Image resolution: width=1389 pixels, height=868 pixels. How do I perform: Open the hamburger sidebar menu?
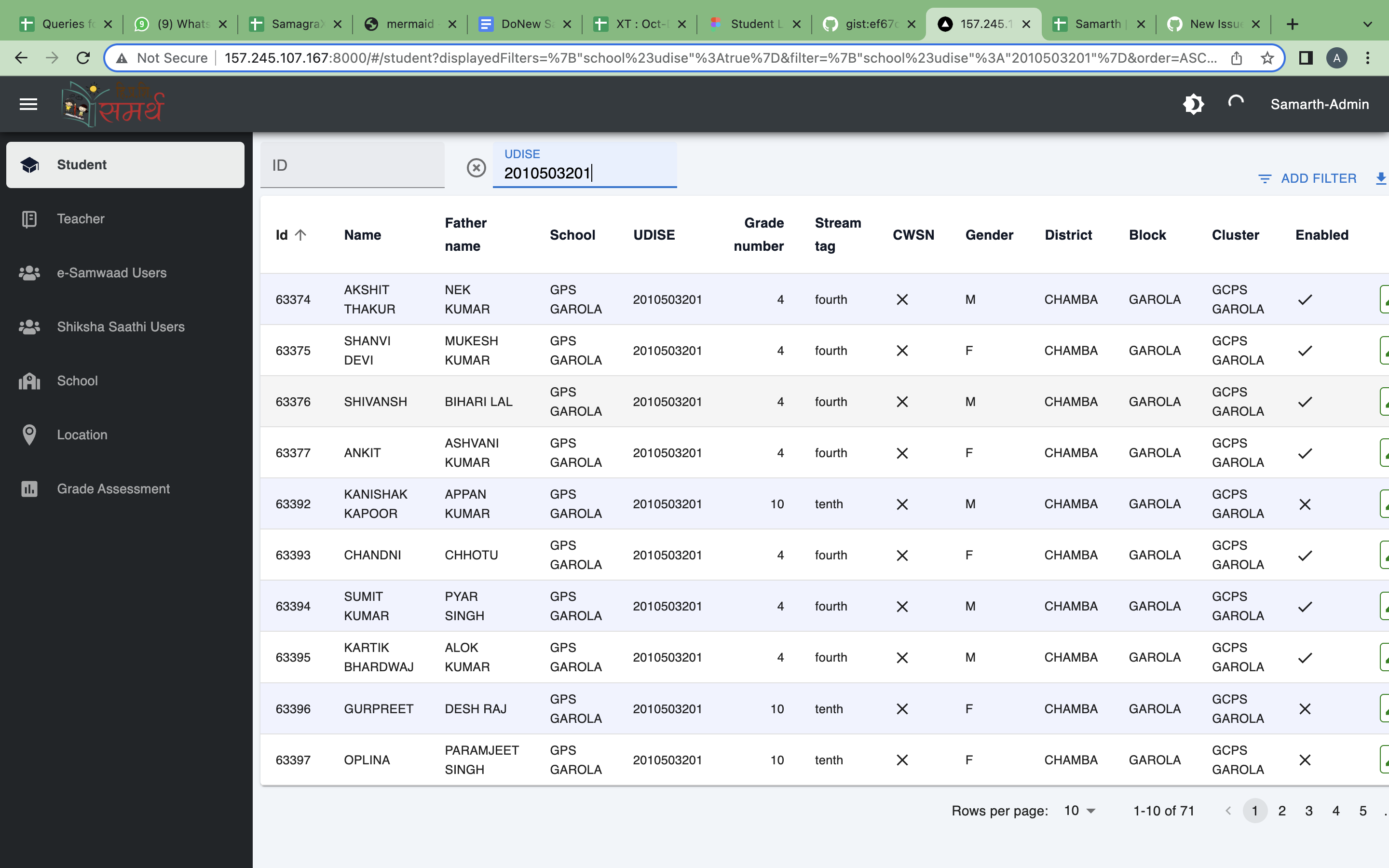[28, 104]
